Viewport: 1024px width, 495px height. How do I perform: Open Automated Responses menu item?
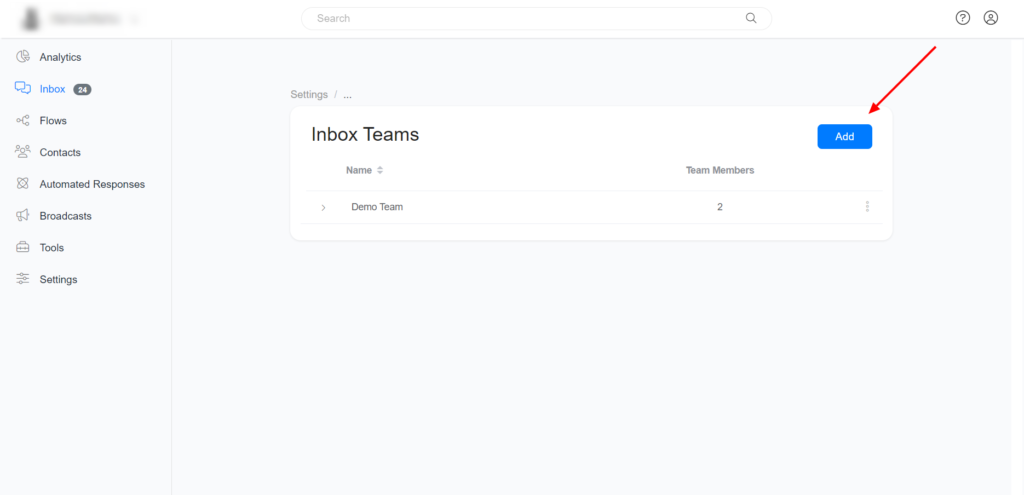(92, 184)
